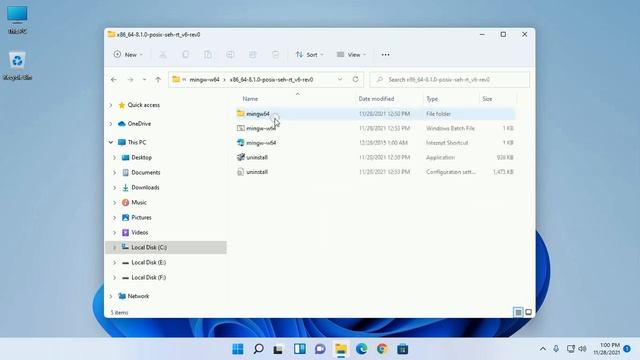Viewport: 640px width, 360px height.
Task: Open Microsoft Store from taskbar
Action: (x=402, y=349)
